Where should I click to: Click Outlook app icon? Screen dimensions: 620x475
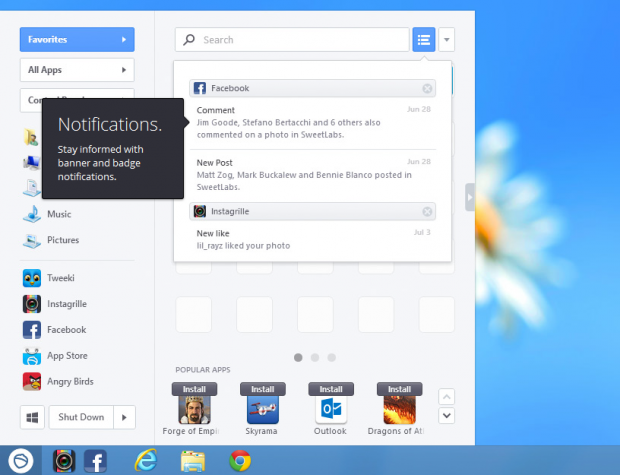331,410
